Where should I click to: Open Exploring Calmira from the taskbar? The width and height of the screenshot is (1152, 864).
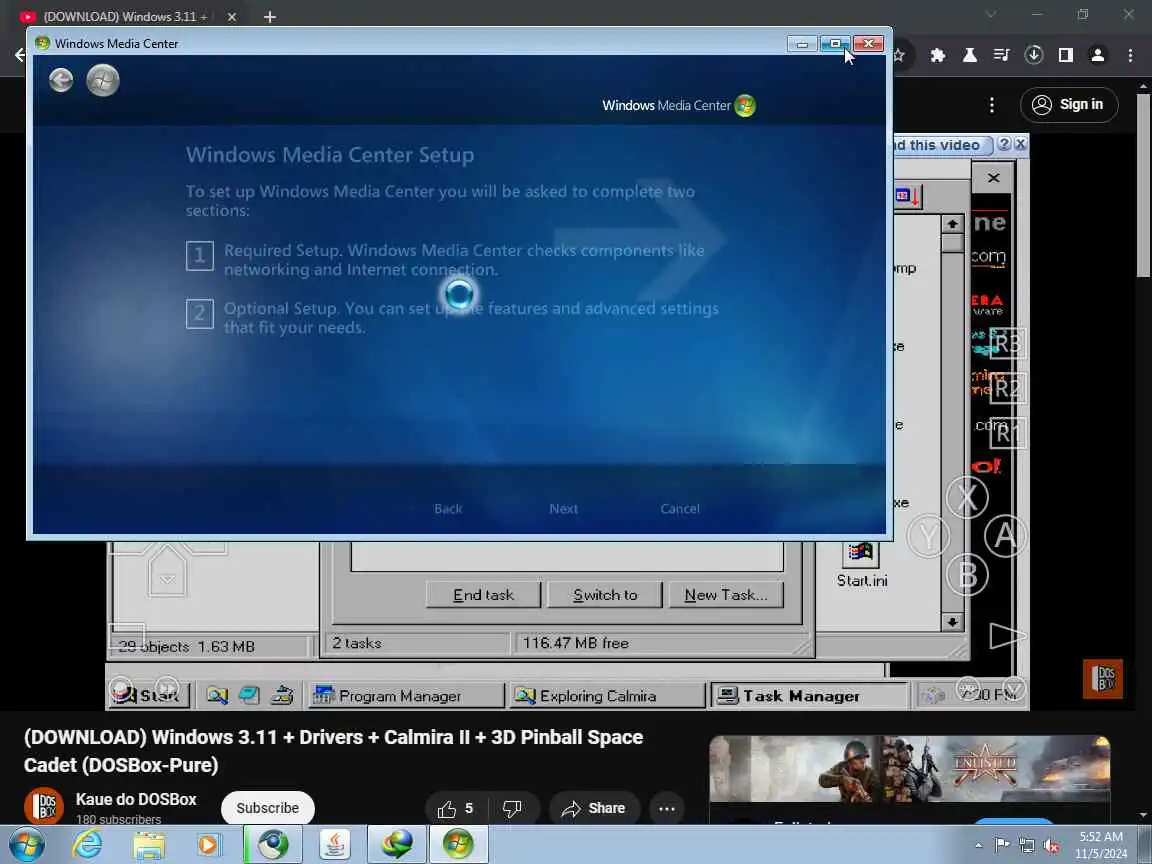click(x=606, y=696)
